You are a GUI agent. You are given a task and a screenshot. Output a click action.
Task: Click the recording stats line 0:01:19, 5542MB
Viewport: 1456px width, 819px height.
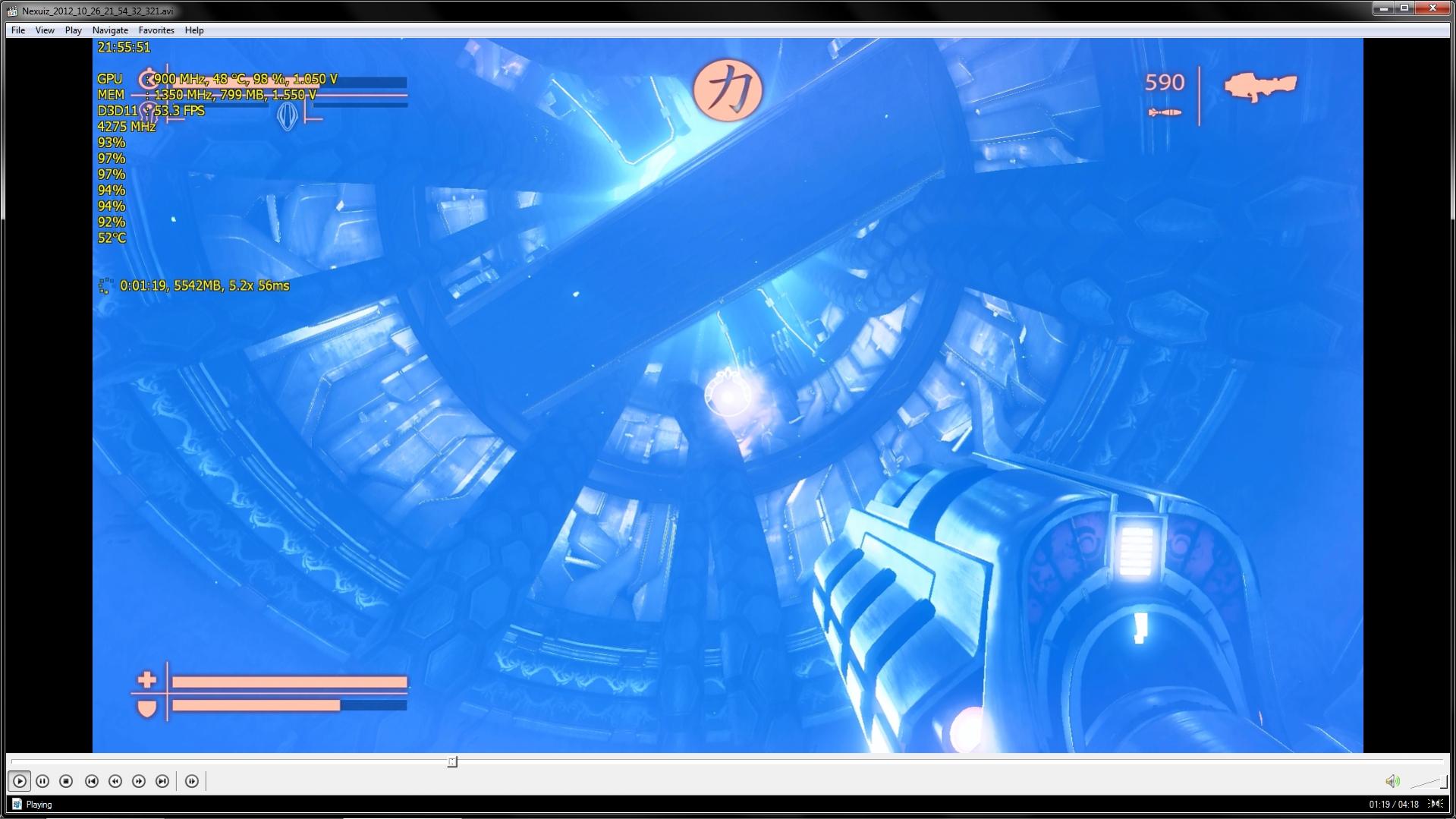(x=205, y=286)
